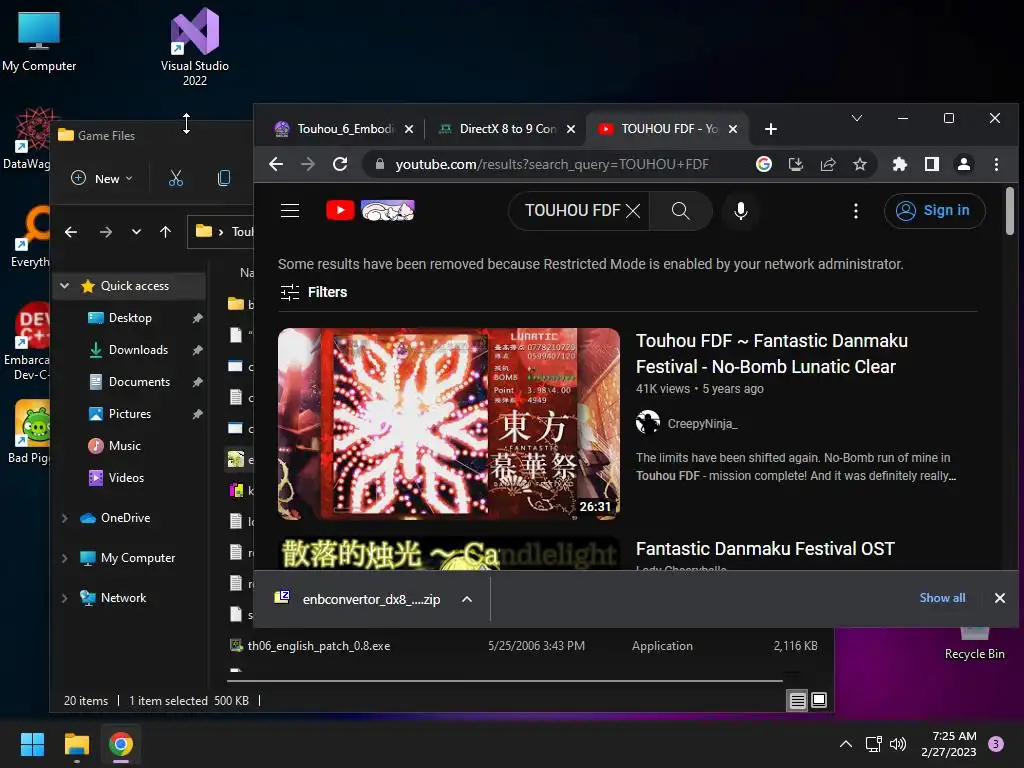Expand the enbconvertor download options caret
This screenshot has width=1024, height=768.
[x=466, y=599]
